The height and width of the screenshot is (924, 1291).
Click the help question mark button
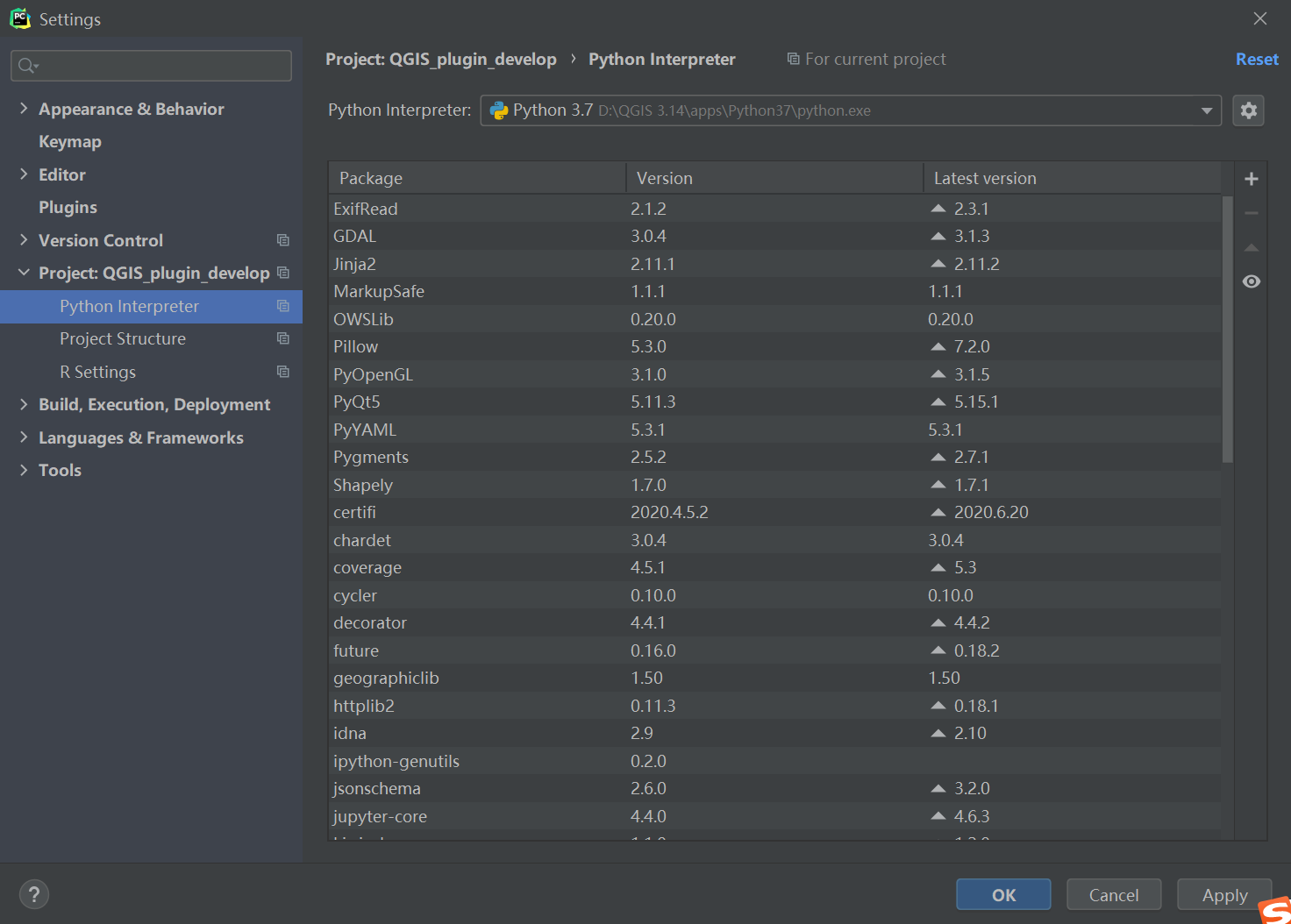click(x=34, y=894)
